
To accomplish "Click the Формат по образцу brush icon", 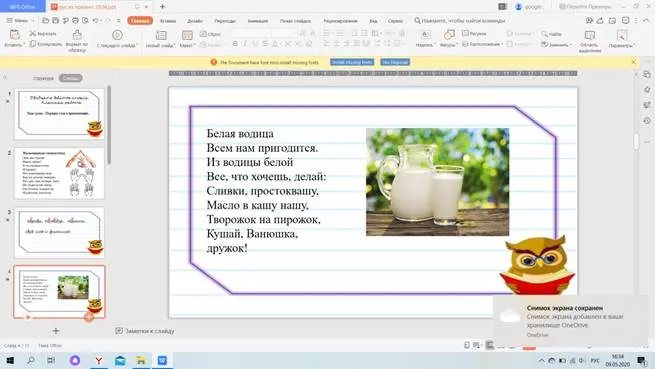I will click(77, 34).
